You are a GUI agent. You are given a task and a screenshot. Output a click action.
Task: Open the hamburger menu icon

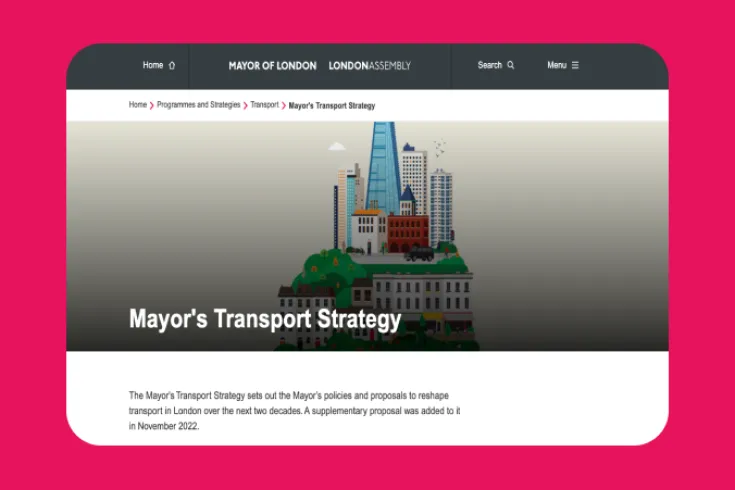tap(575, 66)
